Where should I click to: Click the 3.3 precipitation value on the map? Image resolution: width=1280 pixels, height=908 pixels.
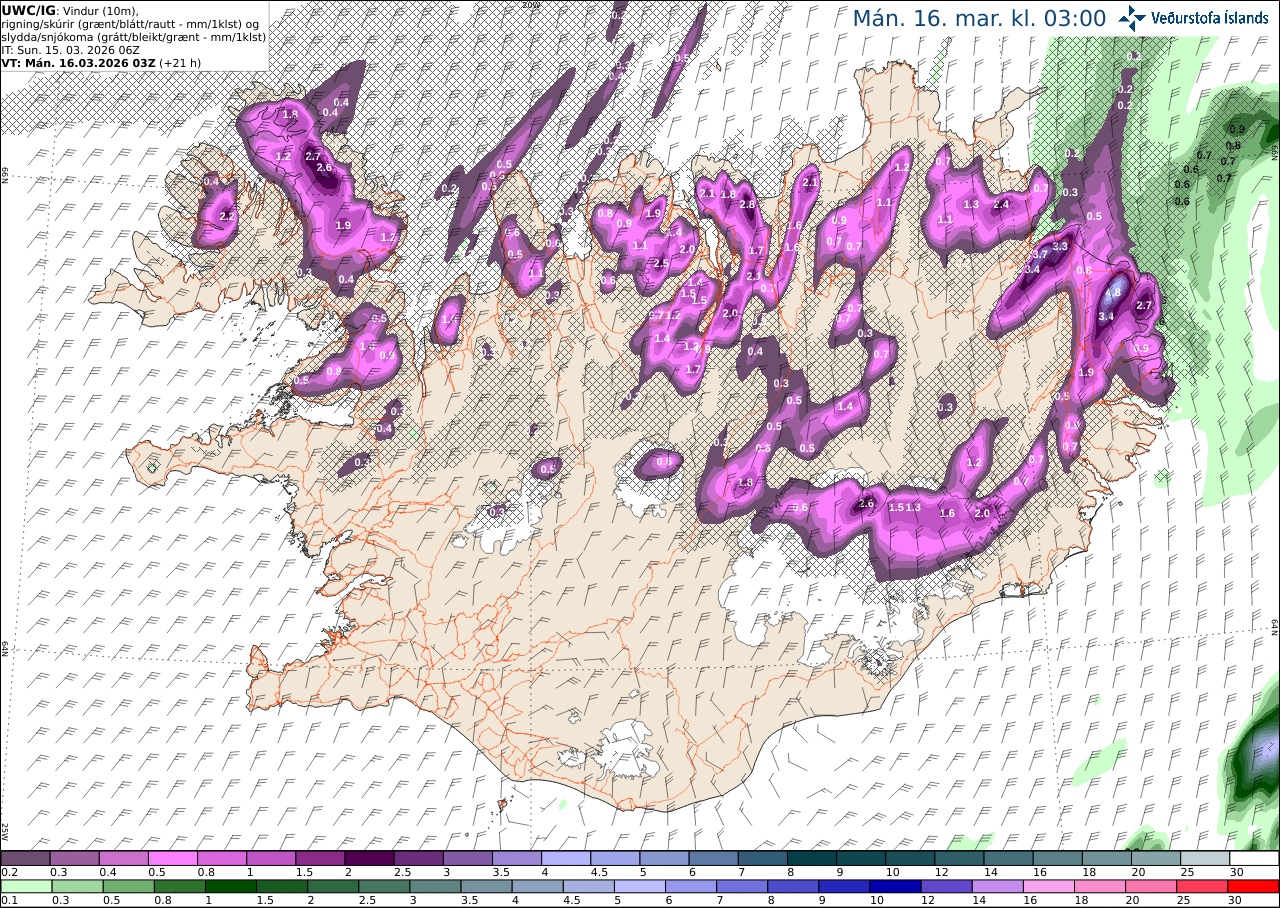click(x=1061, y=246)
